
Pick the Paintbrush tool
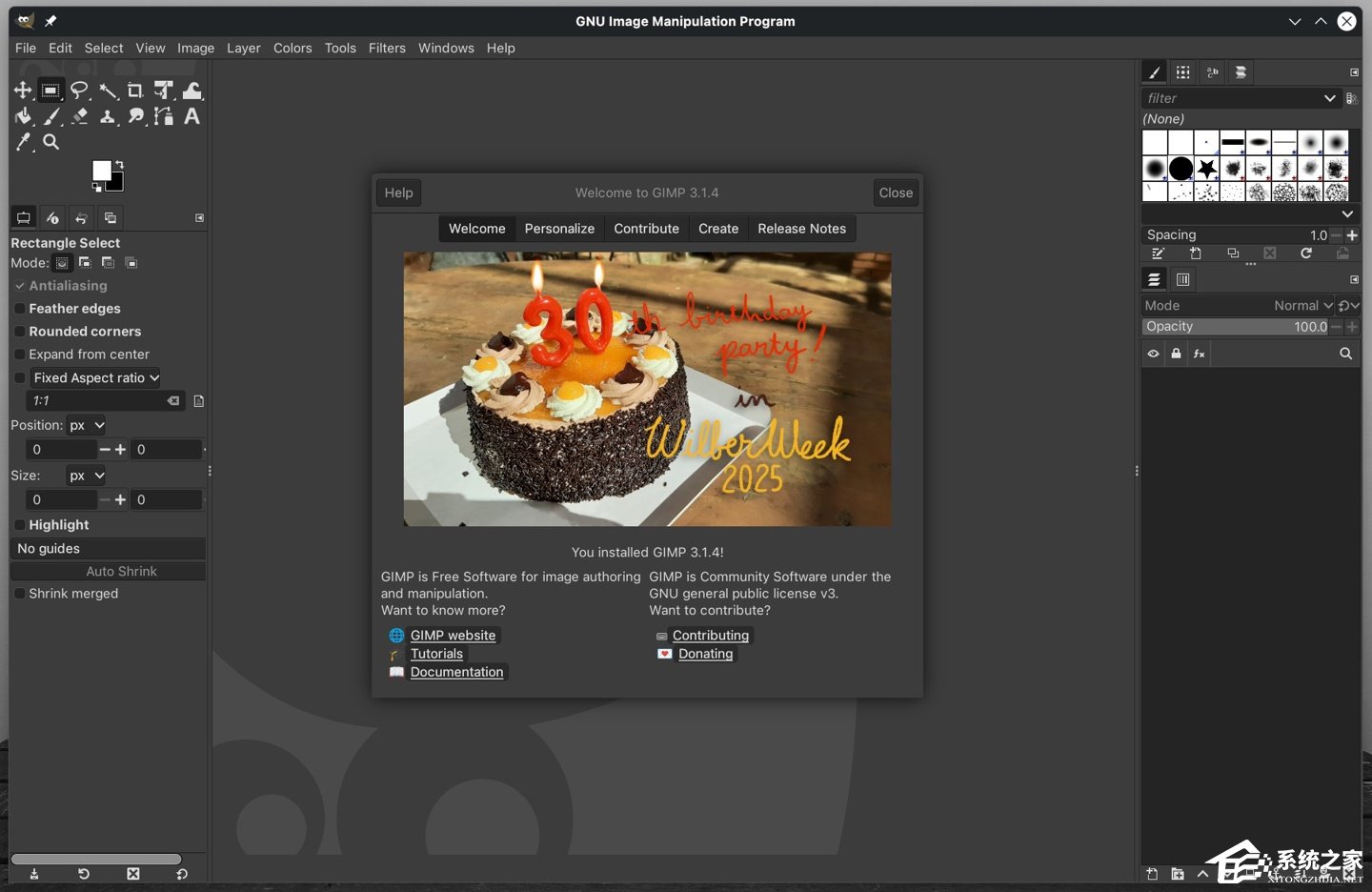click(51, 116)
